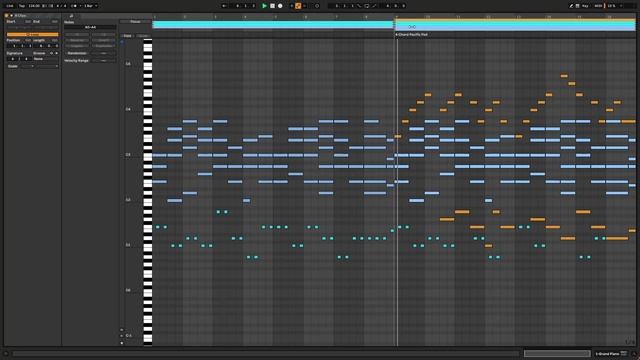This screenshot has width=640, height=360.
Task: Click the device view icon beside 1-Grand Piano
Action: pos(624,353)
